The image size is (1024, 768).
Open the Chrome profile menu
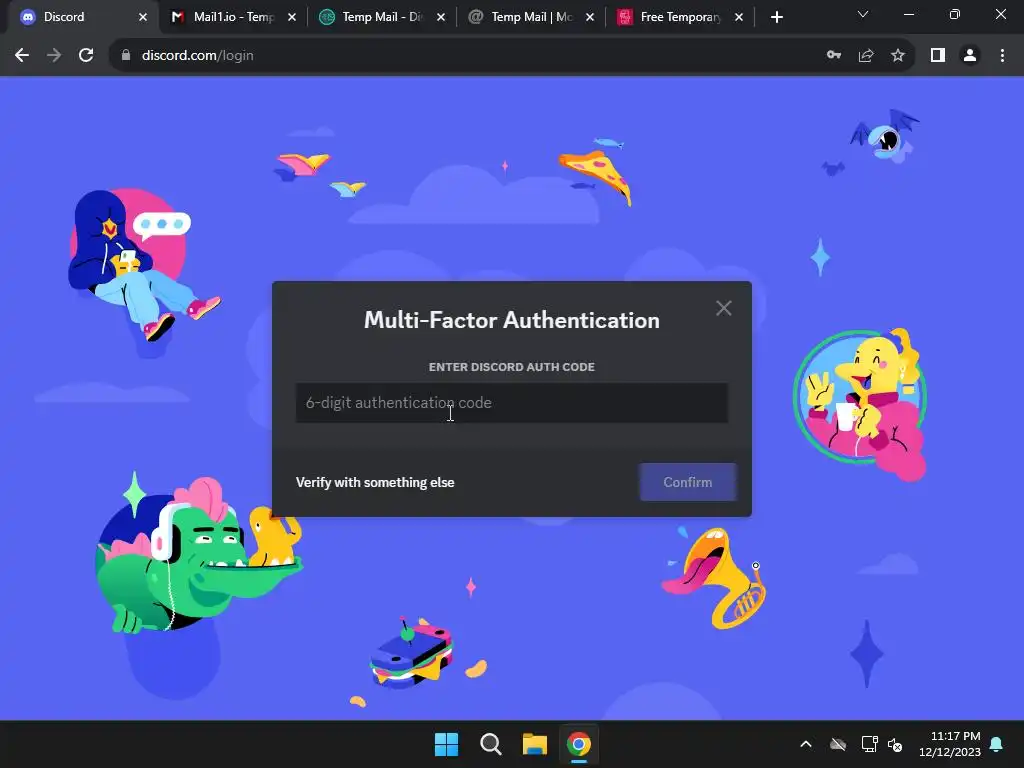[x=970, y=56]
